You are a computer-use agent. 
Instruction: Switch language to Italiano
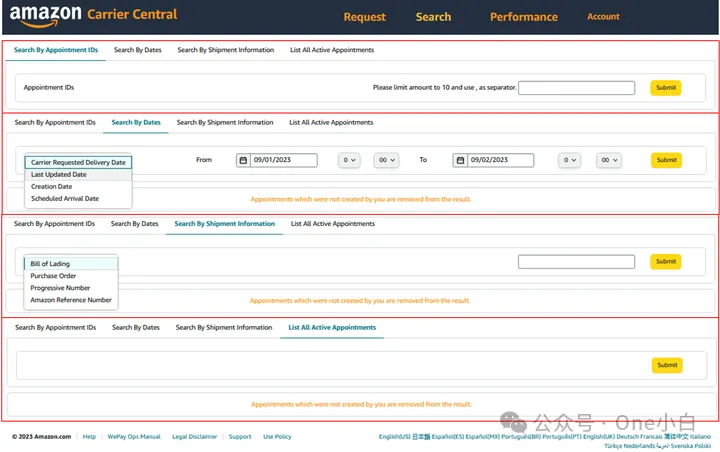click(700, 437)
